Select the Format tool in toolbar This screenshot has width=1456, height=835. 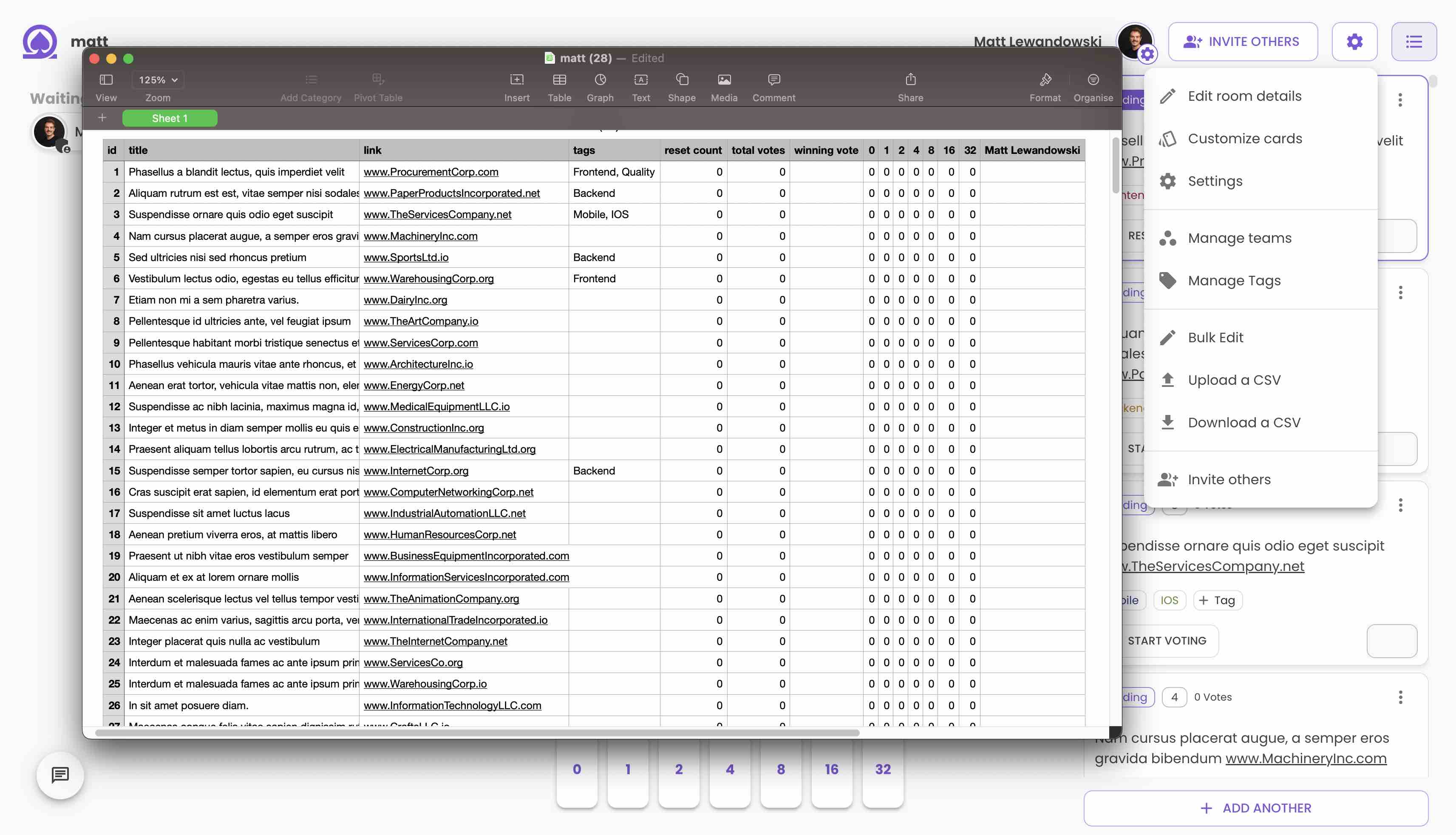(1044, 85)
